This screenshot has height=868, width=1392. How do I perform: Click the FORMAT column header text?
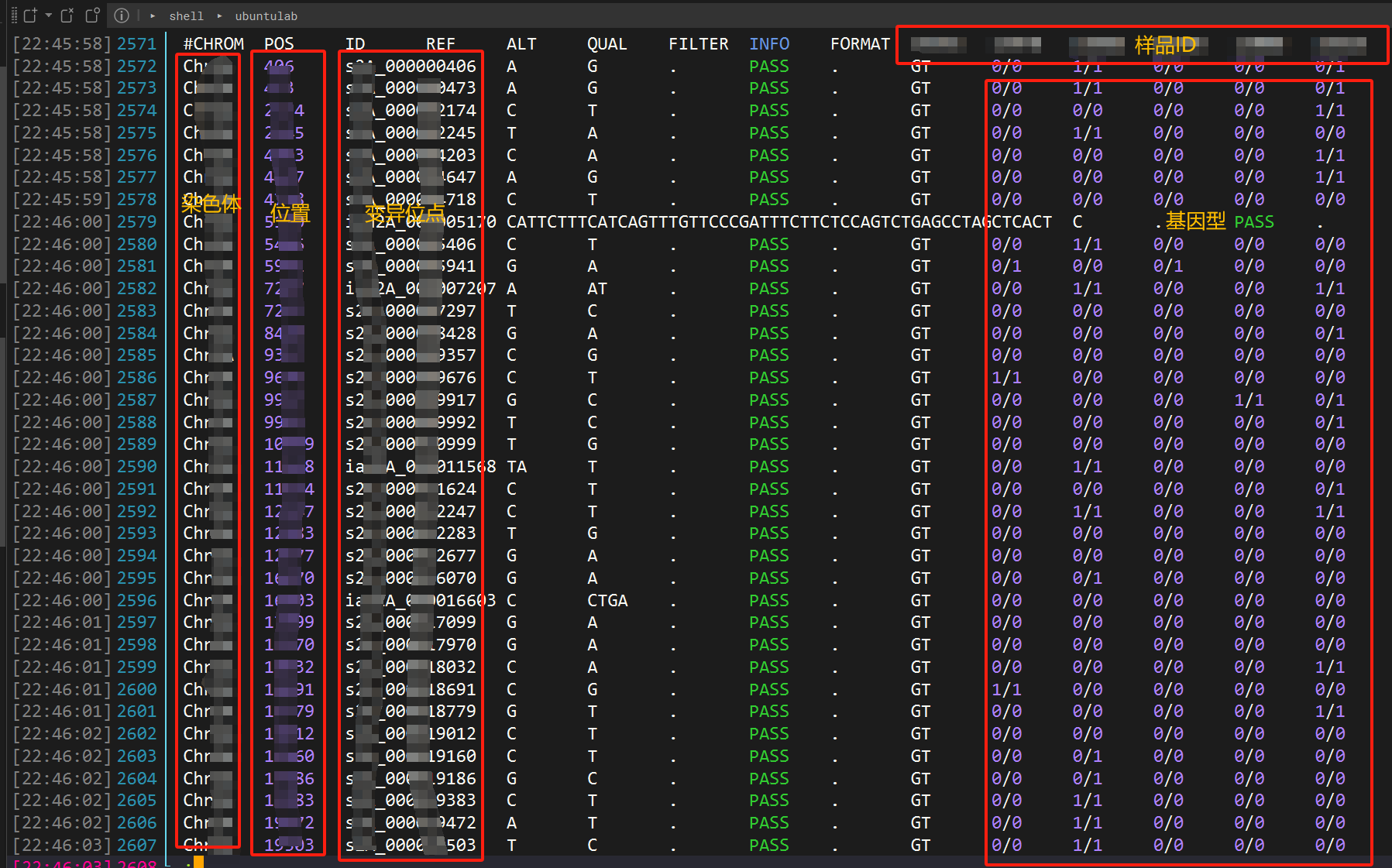coord(860,44)
